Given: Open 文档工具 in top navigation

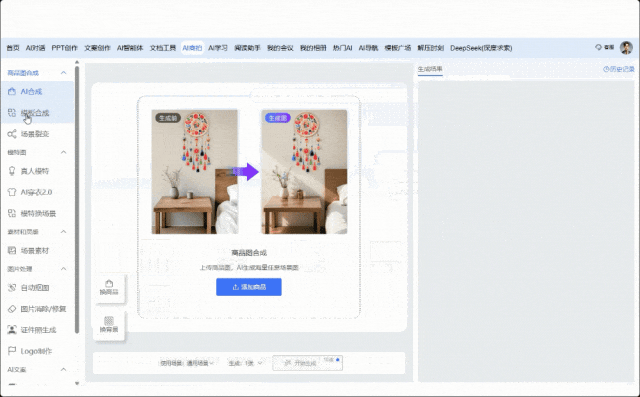Looking at the screenshot, I should 162,48.
